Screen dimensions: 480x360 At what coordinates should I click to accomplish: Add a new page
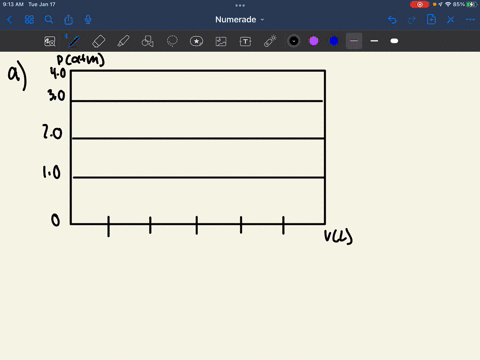(x=431, y=19)
